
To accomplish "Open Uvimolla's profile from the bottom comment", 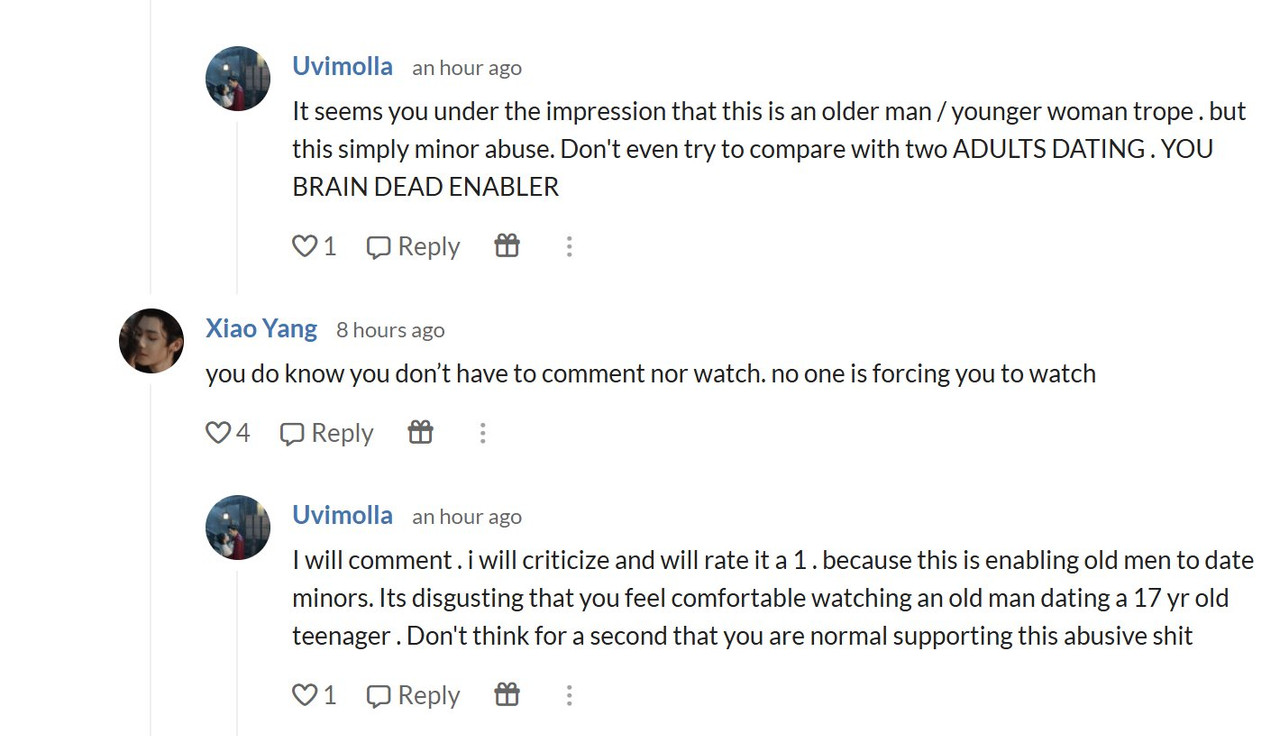I will point(342,515).
